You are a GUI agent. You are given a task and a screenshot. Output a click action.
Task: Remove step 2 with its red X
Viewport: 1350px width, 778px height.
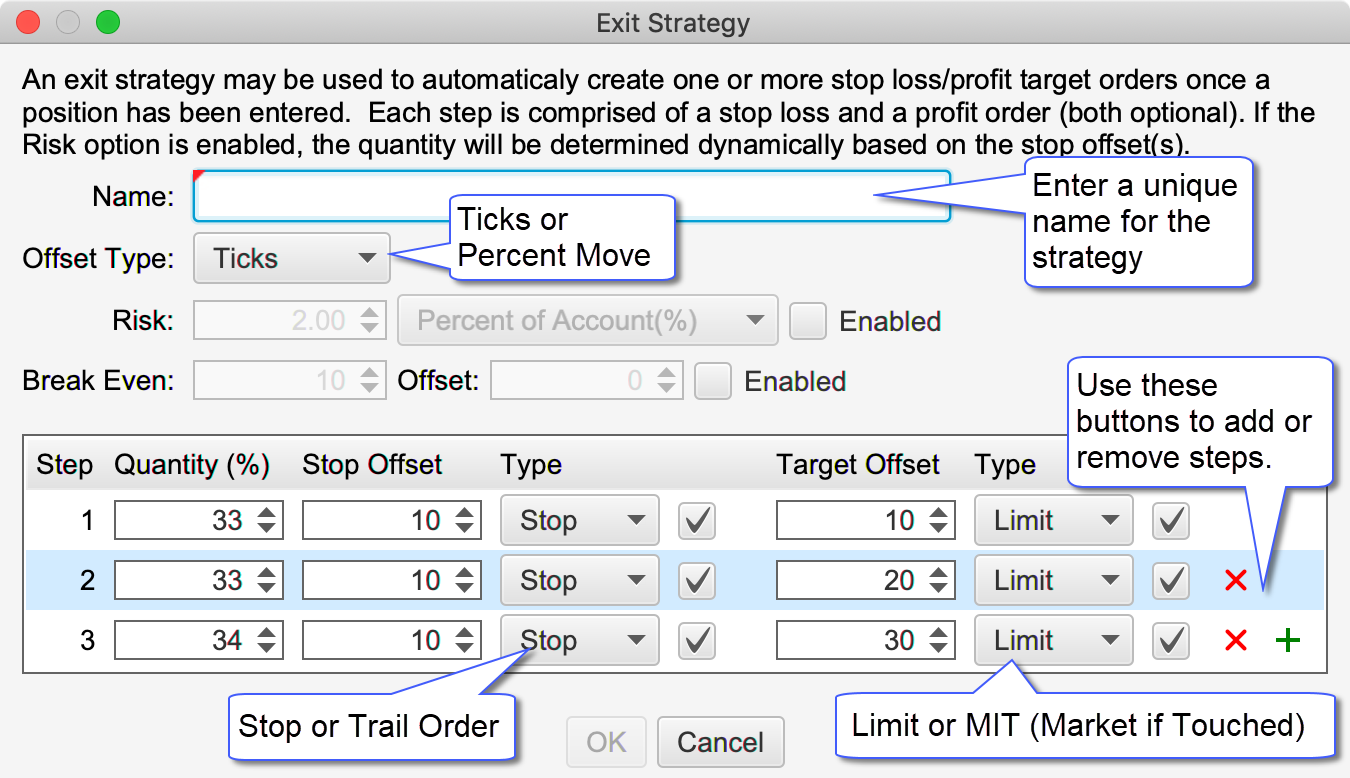1235,580
